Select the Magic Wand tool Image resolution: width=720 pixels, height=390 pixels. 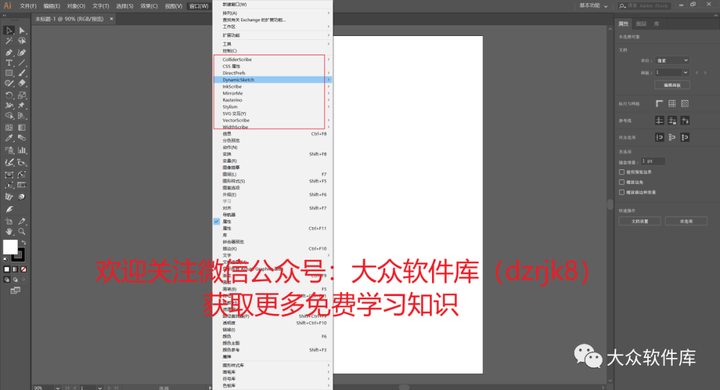click(9, 41)
